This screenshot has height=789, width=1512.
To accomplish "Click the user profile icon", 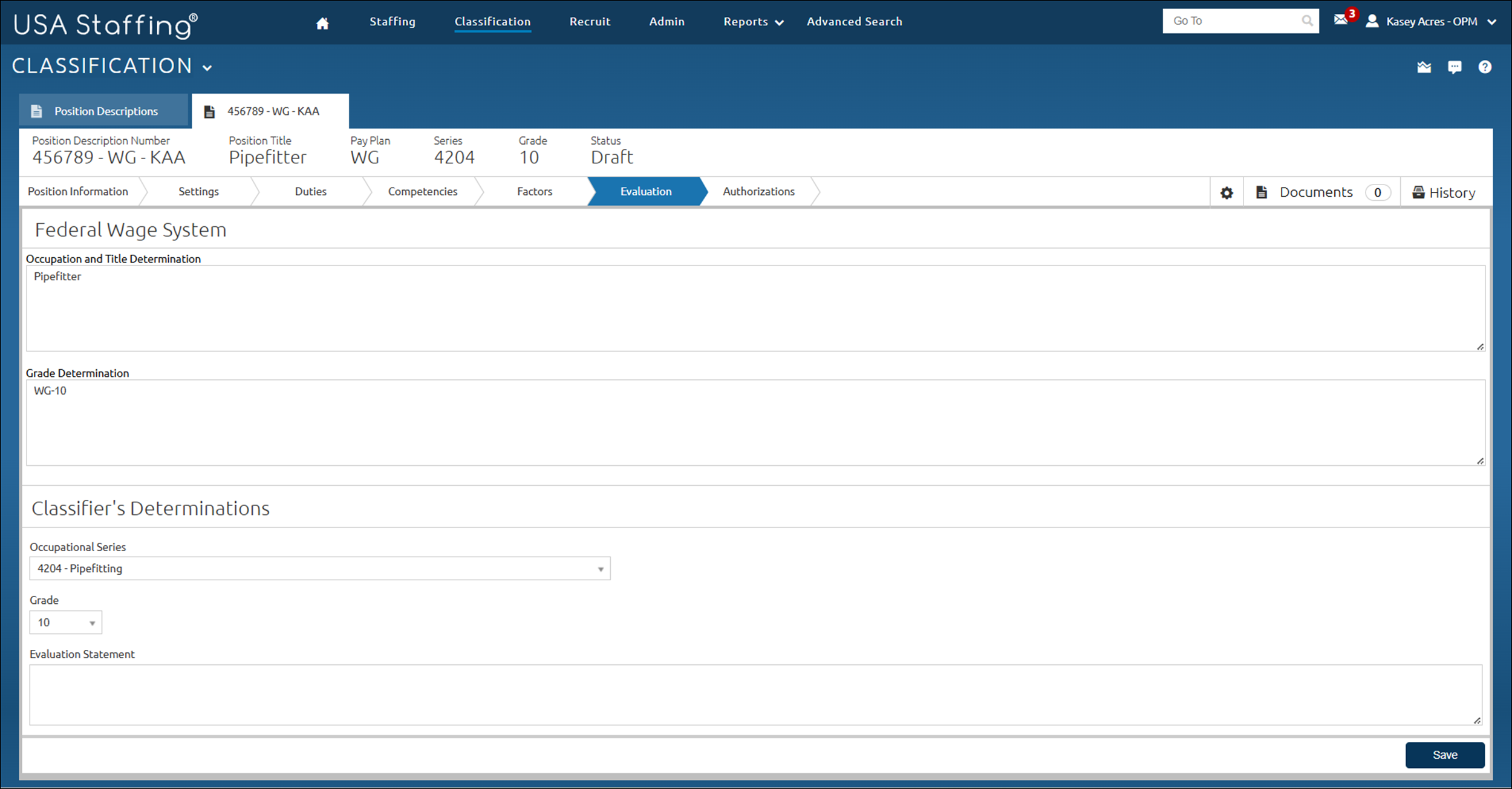I will pos(1372,21).
